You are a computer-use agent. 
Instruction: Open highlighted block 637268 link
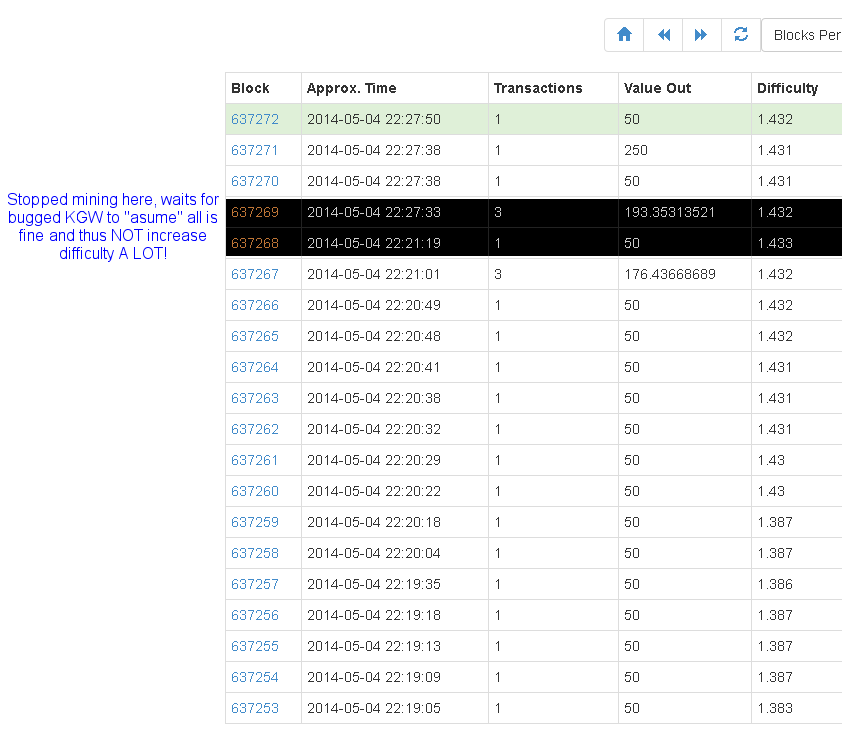255,243
